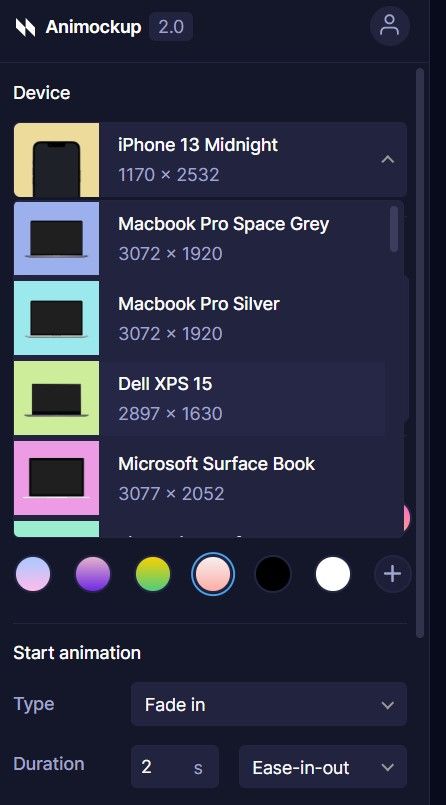The height and width of the screenshot is (805, 446).
Task: Open the Ease-in-out easing dropdown
Action: tap(323, 768)
